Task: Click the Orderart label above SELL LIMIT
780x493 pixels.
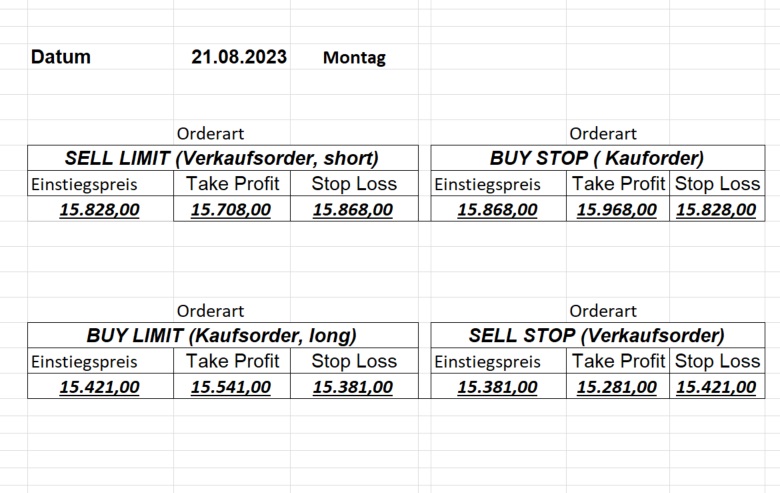Action: pyautogui.click(x=210, y=133)
